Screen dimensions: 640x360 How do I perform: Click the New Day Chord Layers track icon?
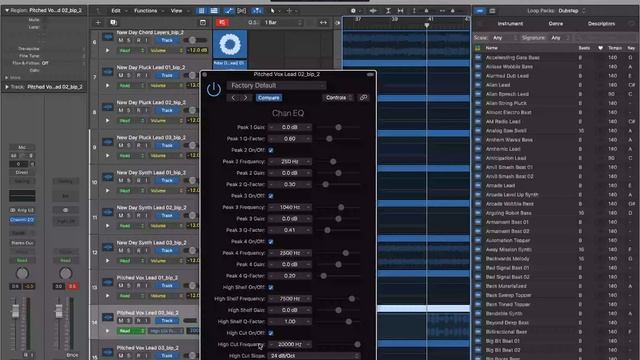click(x=108, y=37)
